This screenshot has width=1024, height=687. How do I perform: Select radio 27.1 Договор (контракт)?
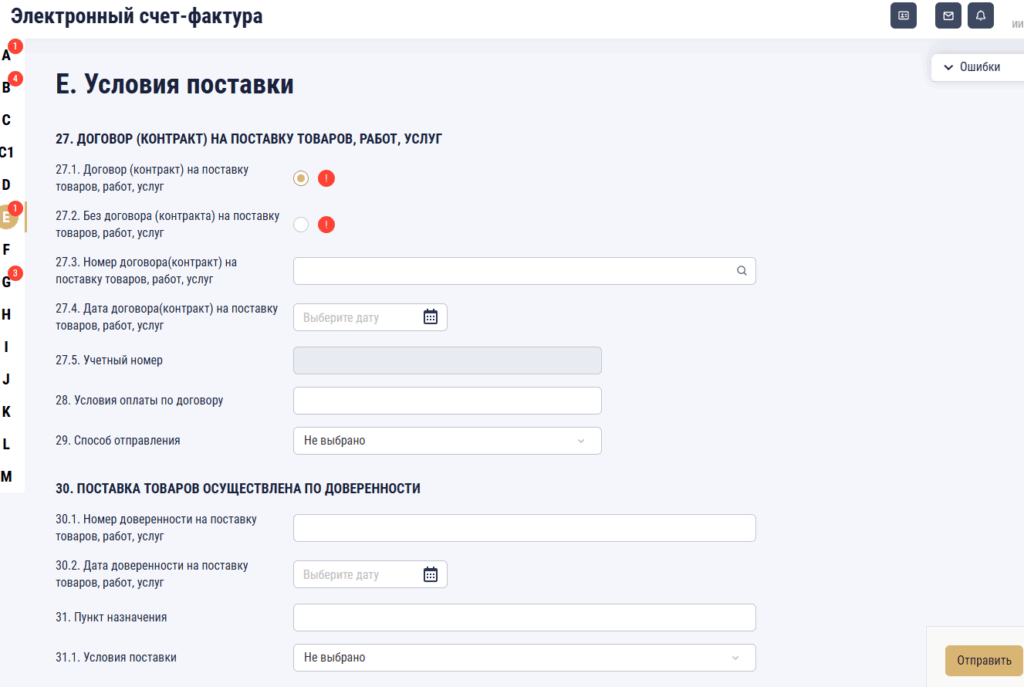coord(301,178)
